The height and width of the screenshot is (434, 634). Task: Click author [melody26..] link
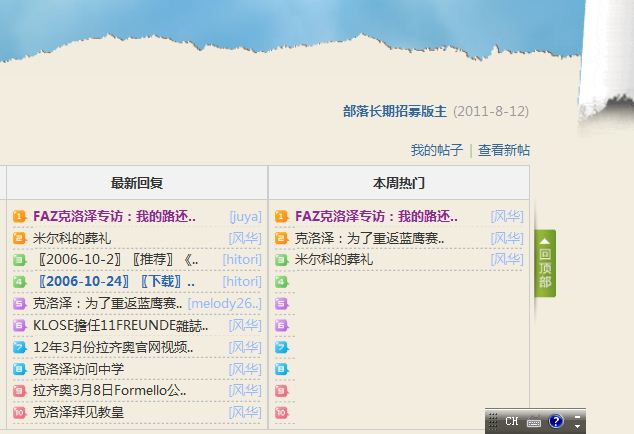tap(225, 303)
